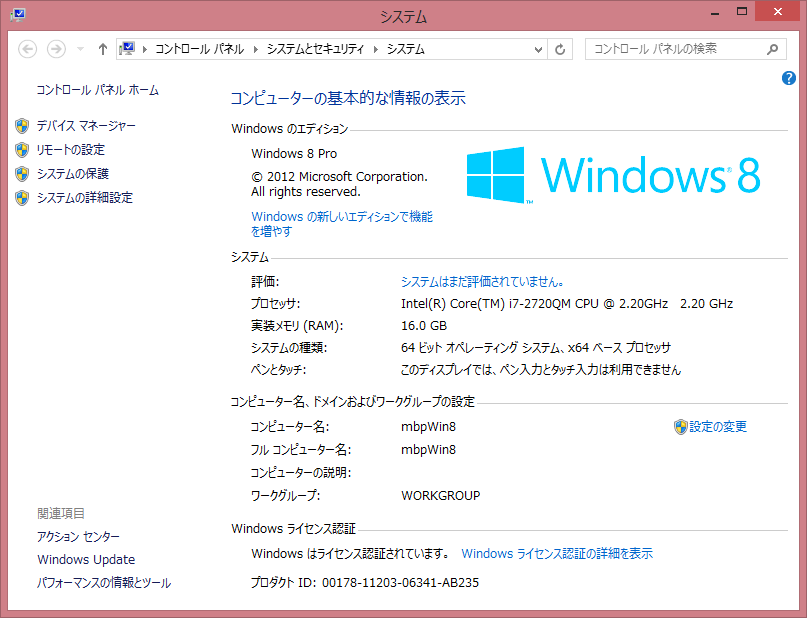Click 設定の変更 for computer name
The image size is (807, 618).
pyautogui.click(x=718, y=427)
